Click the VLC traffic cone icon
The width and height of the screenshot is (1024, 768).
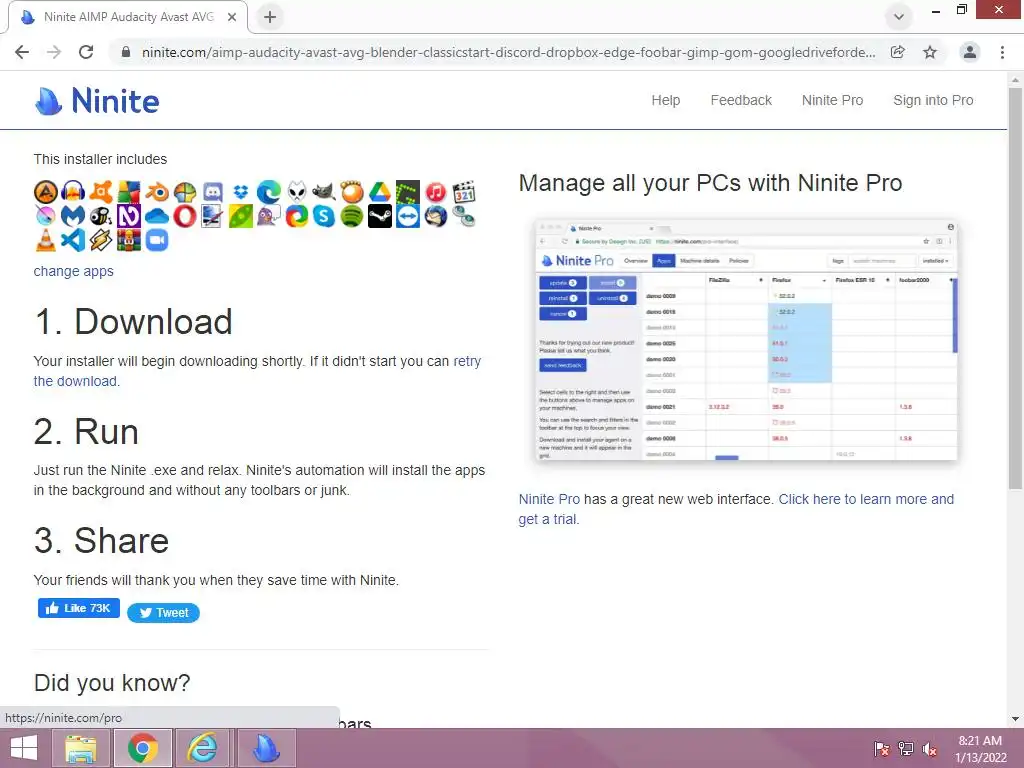[x=46, y=240]
